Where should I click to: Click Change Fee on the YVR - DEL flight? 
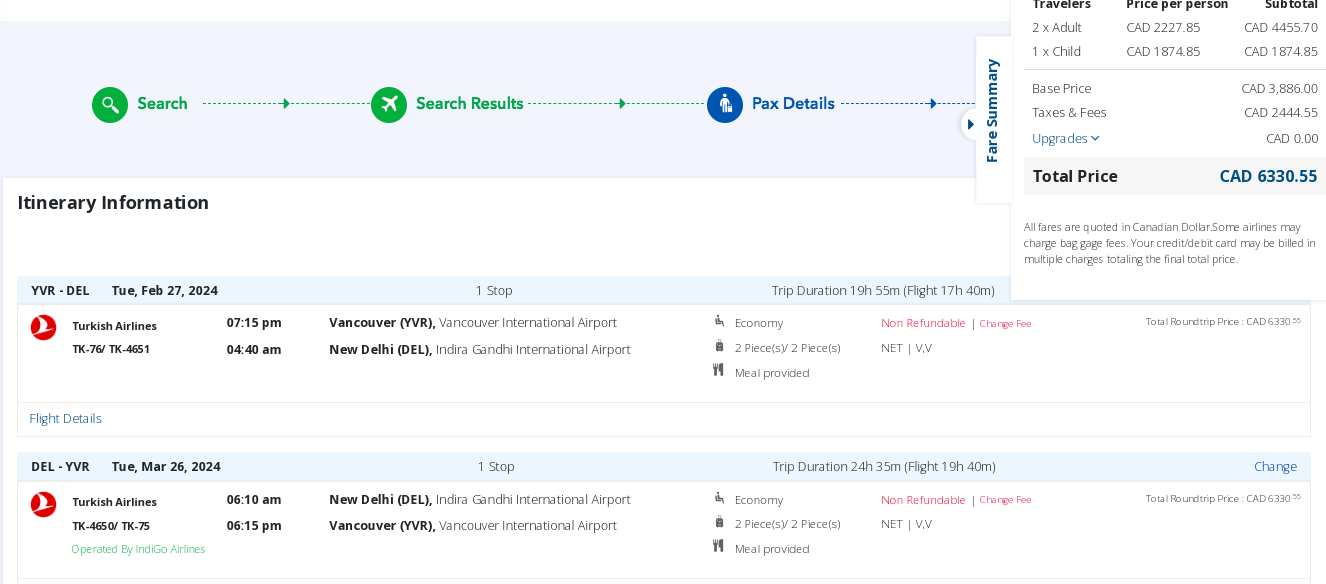pos(1005,324)
